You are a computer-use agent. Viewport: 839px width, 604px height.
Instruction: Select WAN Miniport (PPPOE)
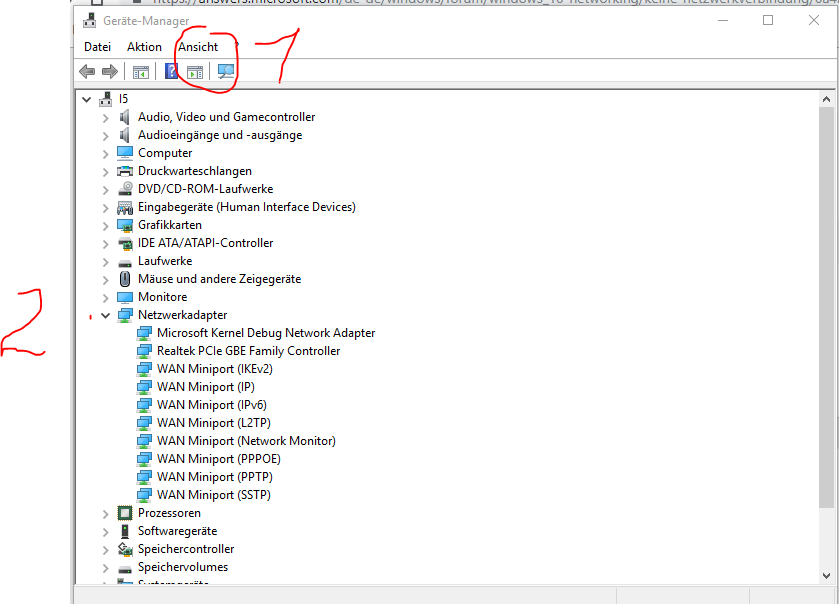[x=218, y=459]
